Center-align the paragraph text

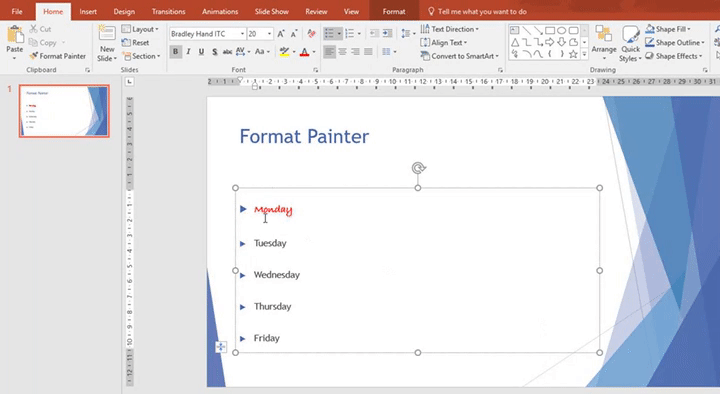342,52
